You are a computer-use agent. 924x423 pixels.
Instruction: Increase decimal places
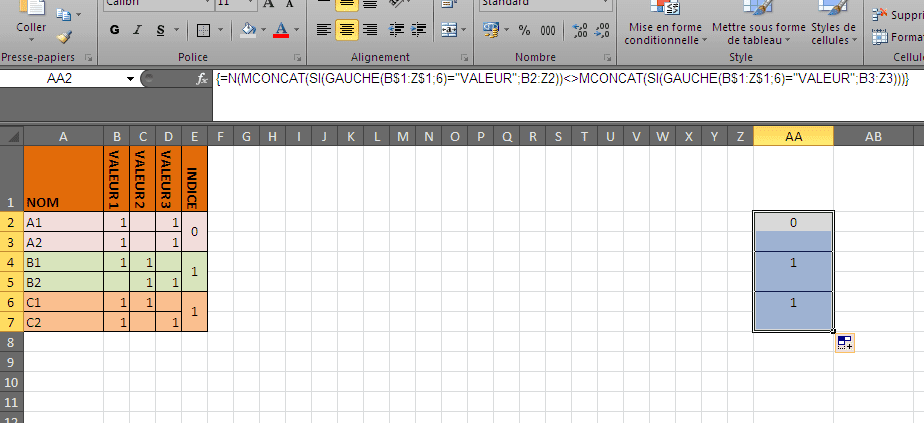[580, 30]
